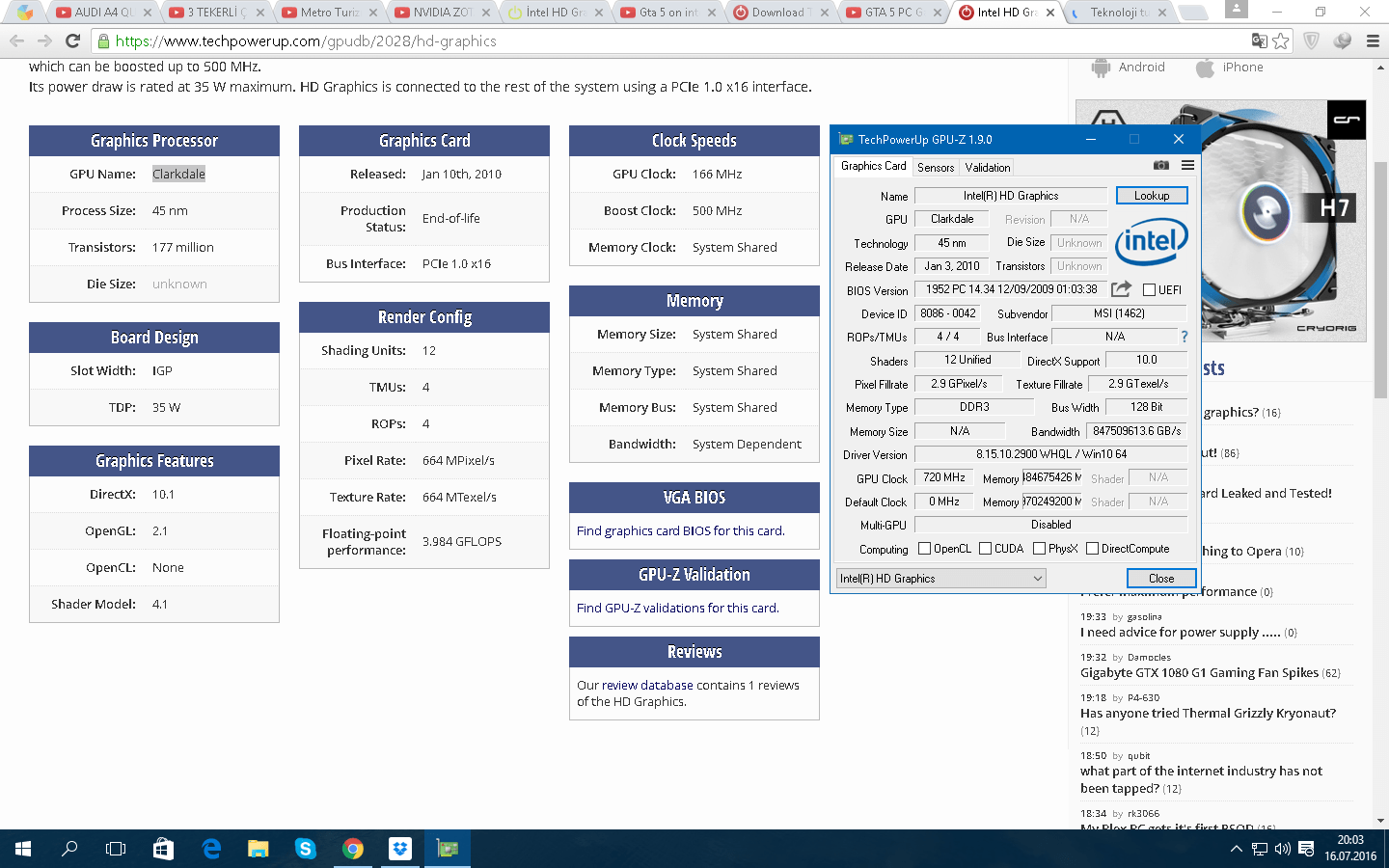Click the Driver Version field in GPU-Z
Screen dimensions: 1389x868
[1051, 454]
